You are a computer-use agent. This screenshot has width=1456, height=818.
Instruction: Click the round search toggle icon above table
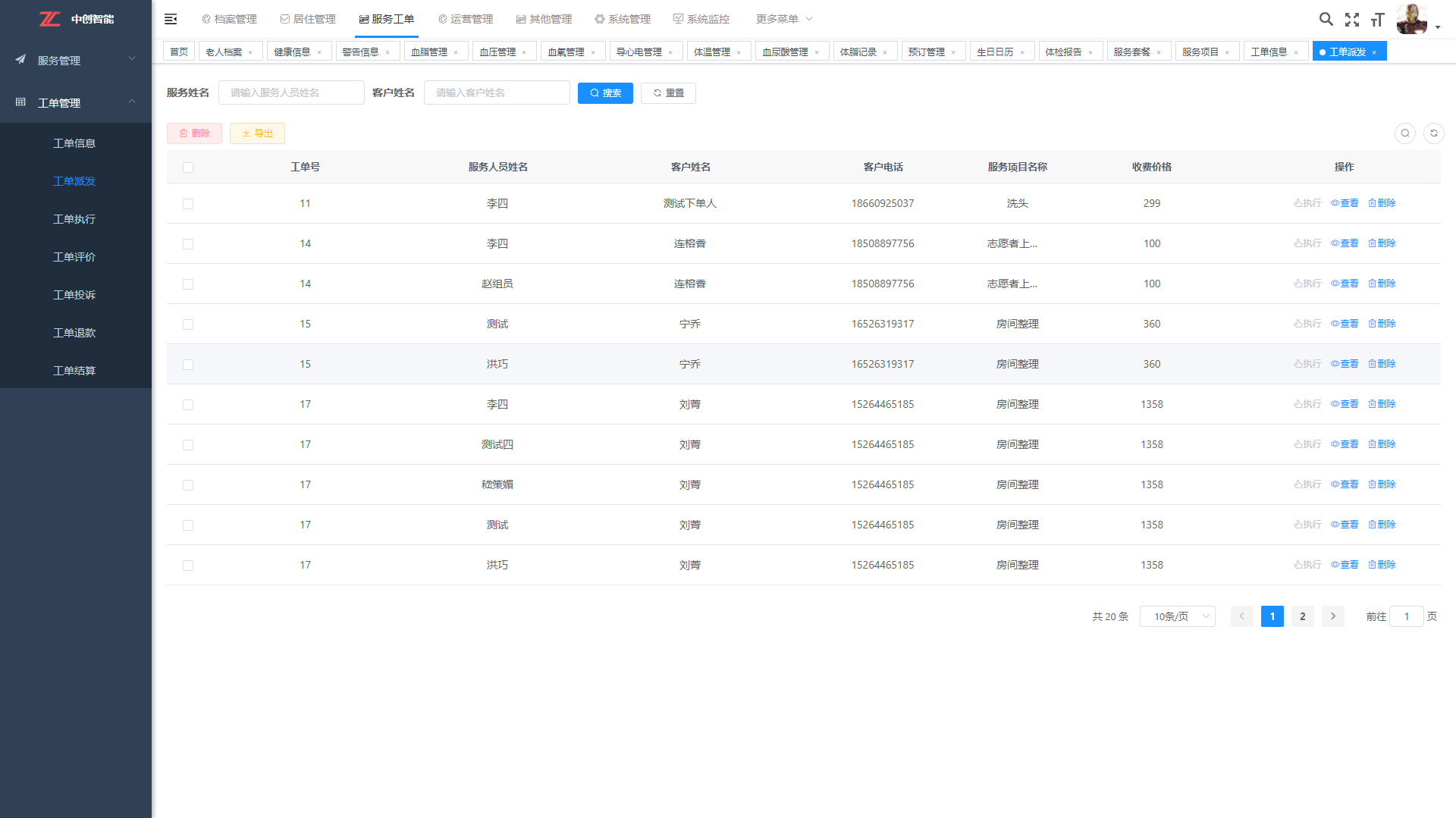click(x=1404, y=133)
